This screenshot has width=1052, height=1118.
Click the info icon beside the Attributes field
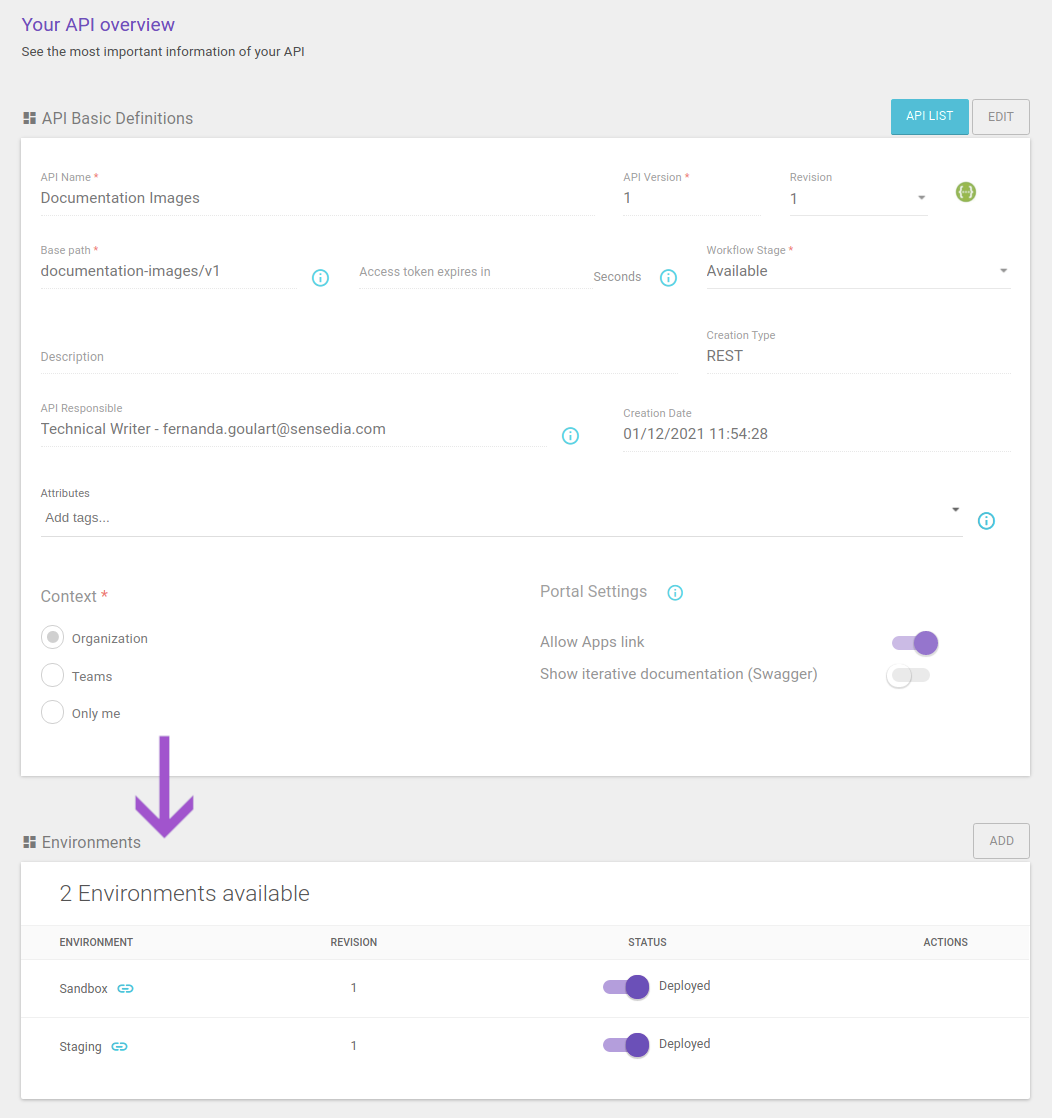(986, 520)
